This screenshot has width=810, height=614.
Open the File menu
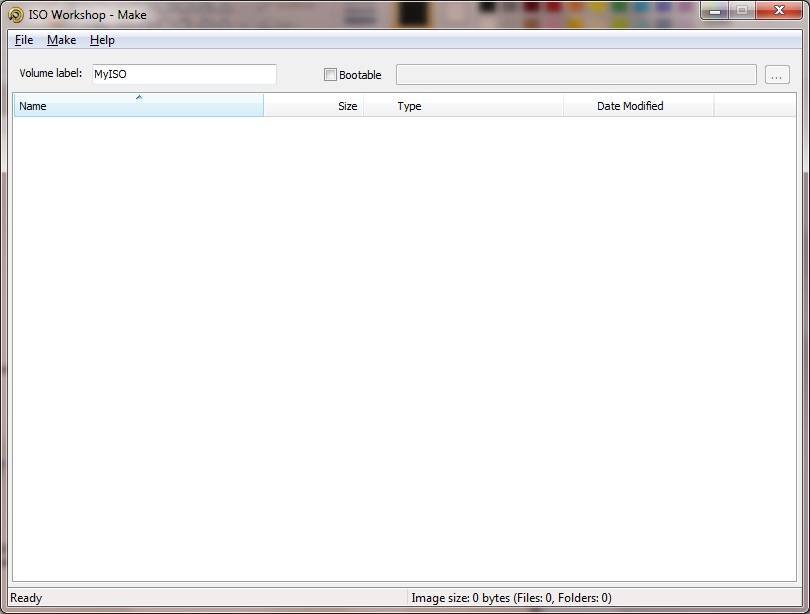click(x=22, y=40)
